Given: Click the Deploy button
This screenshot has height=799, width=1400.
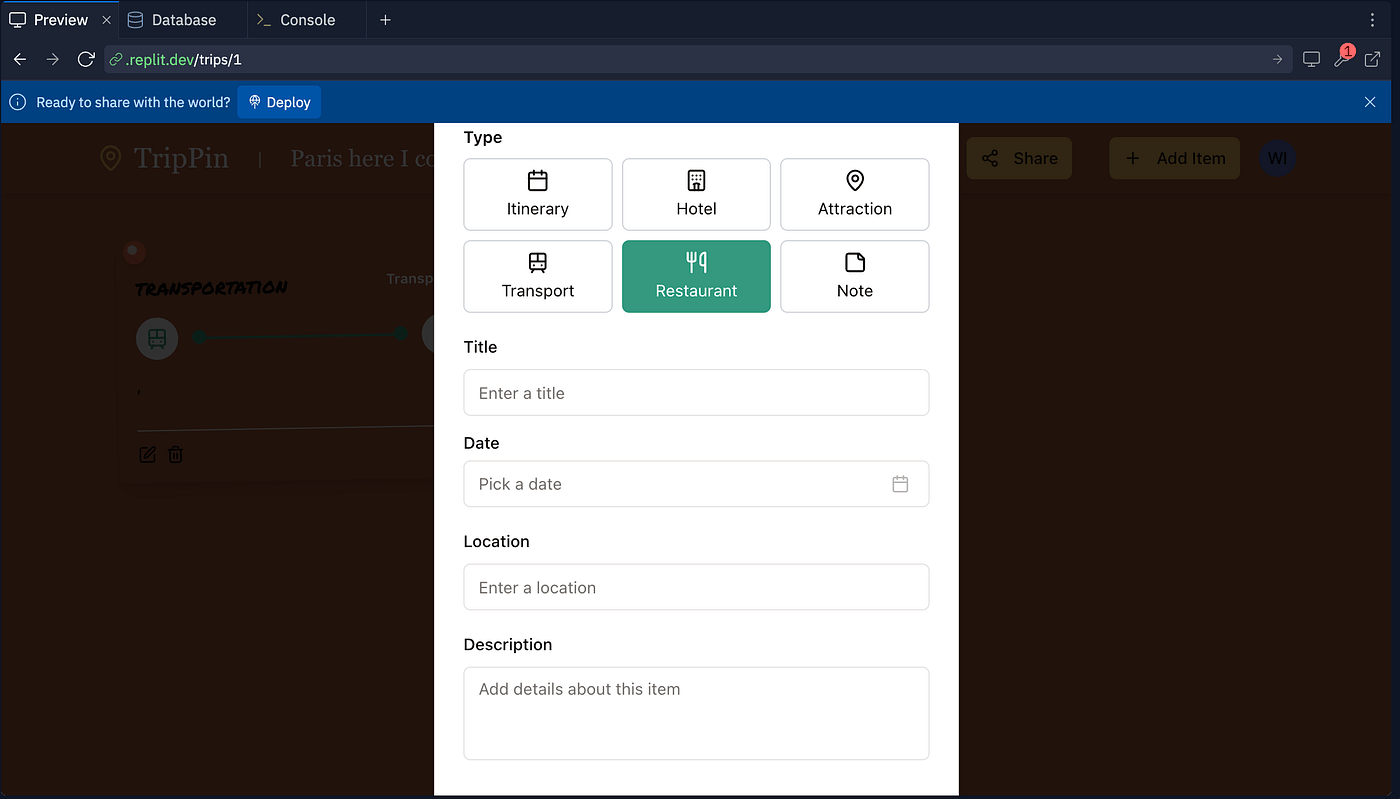Looking at the screenshot, I should pos(279,102).
